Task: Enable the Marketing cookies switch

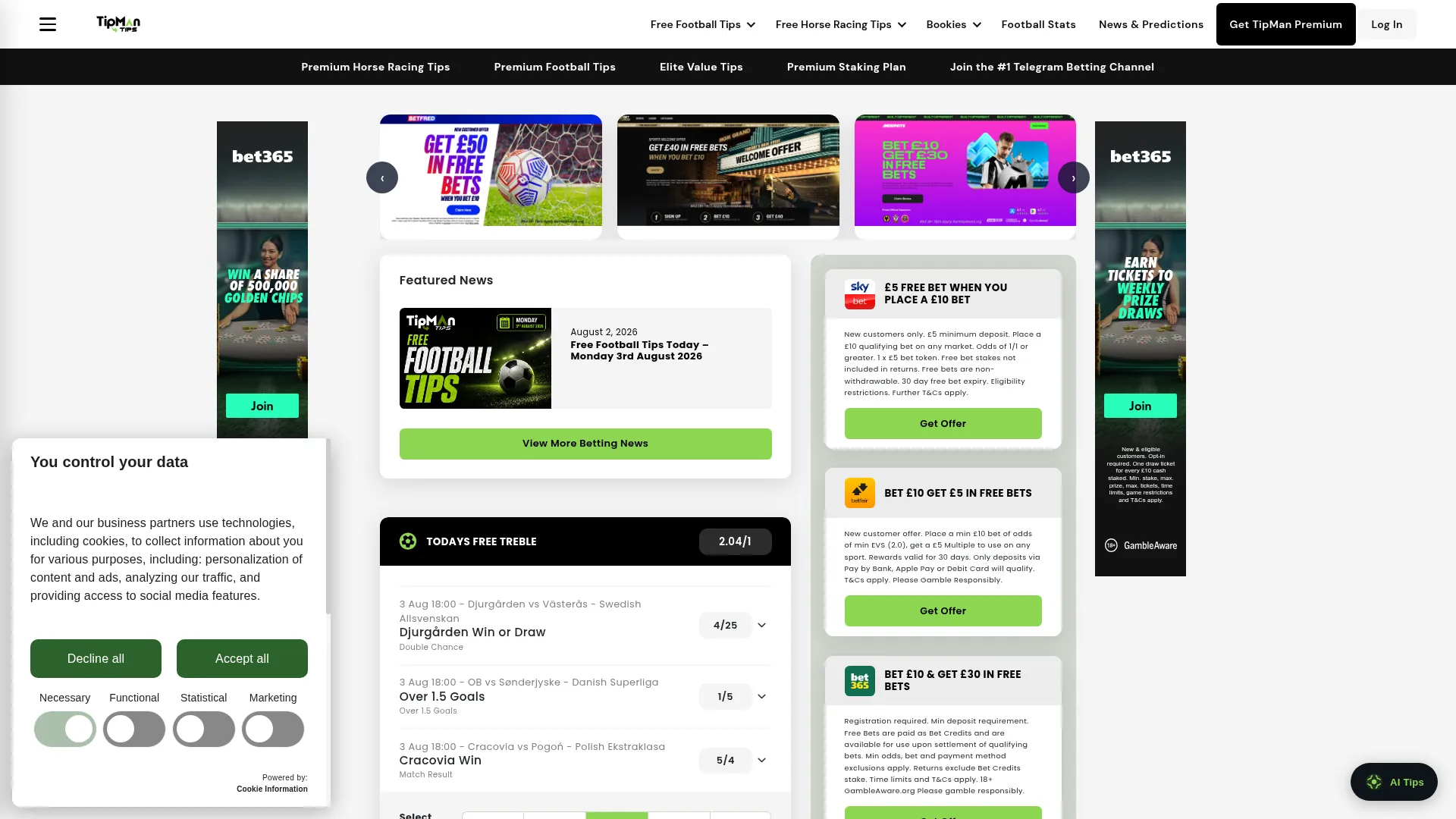Action: pos(273,729)
